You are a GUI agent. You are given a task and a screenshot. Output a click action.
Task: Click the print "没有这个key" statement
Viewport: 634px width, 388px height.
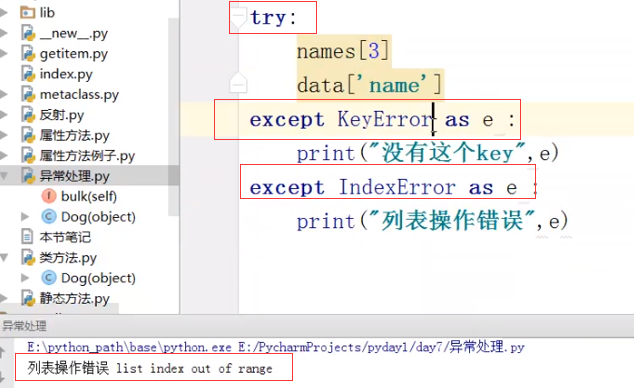[428, 153]
